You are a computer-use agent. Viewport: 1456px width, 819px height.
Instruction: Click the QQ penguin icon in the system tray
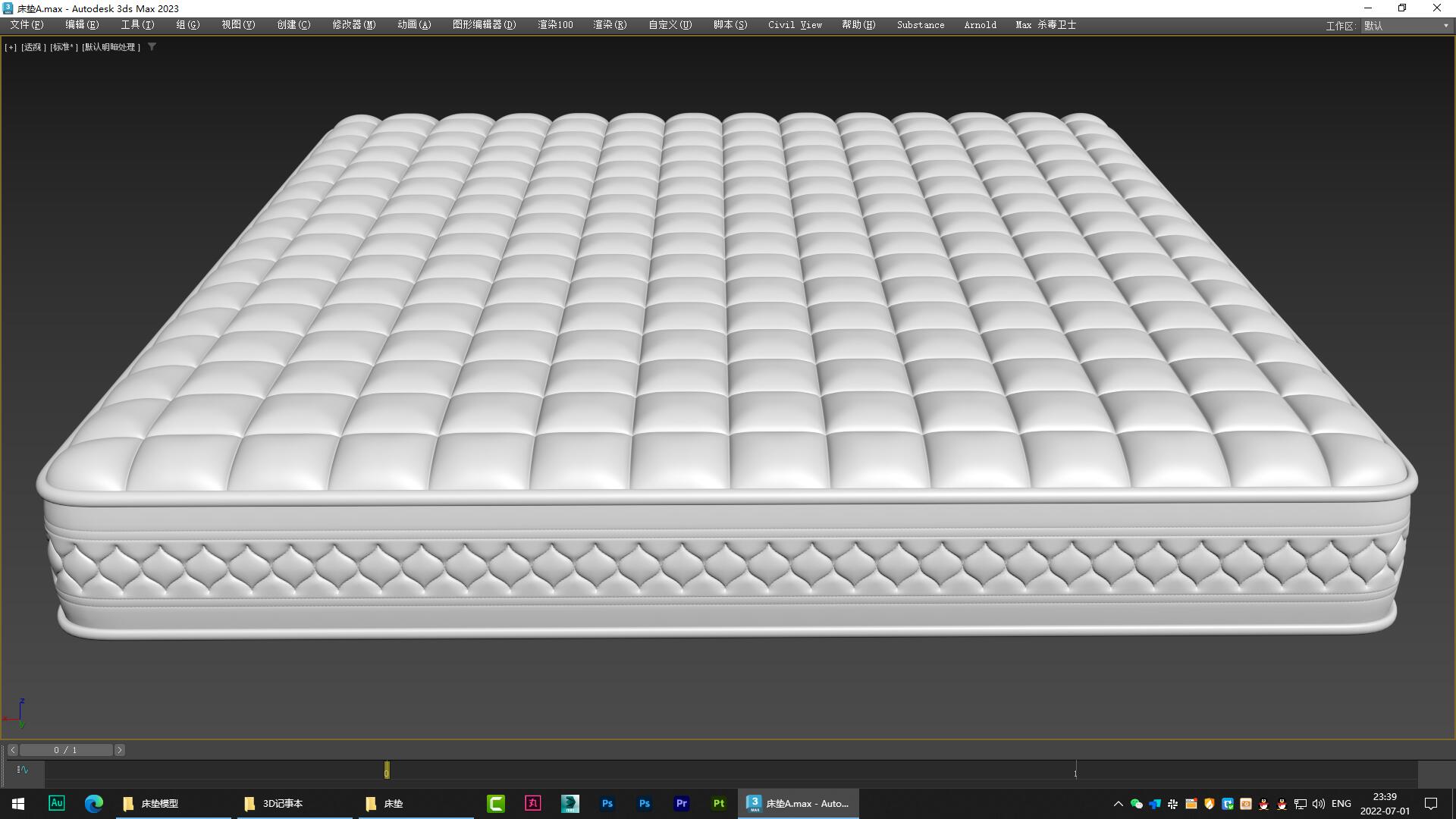click(1263, 803)
